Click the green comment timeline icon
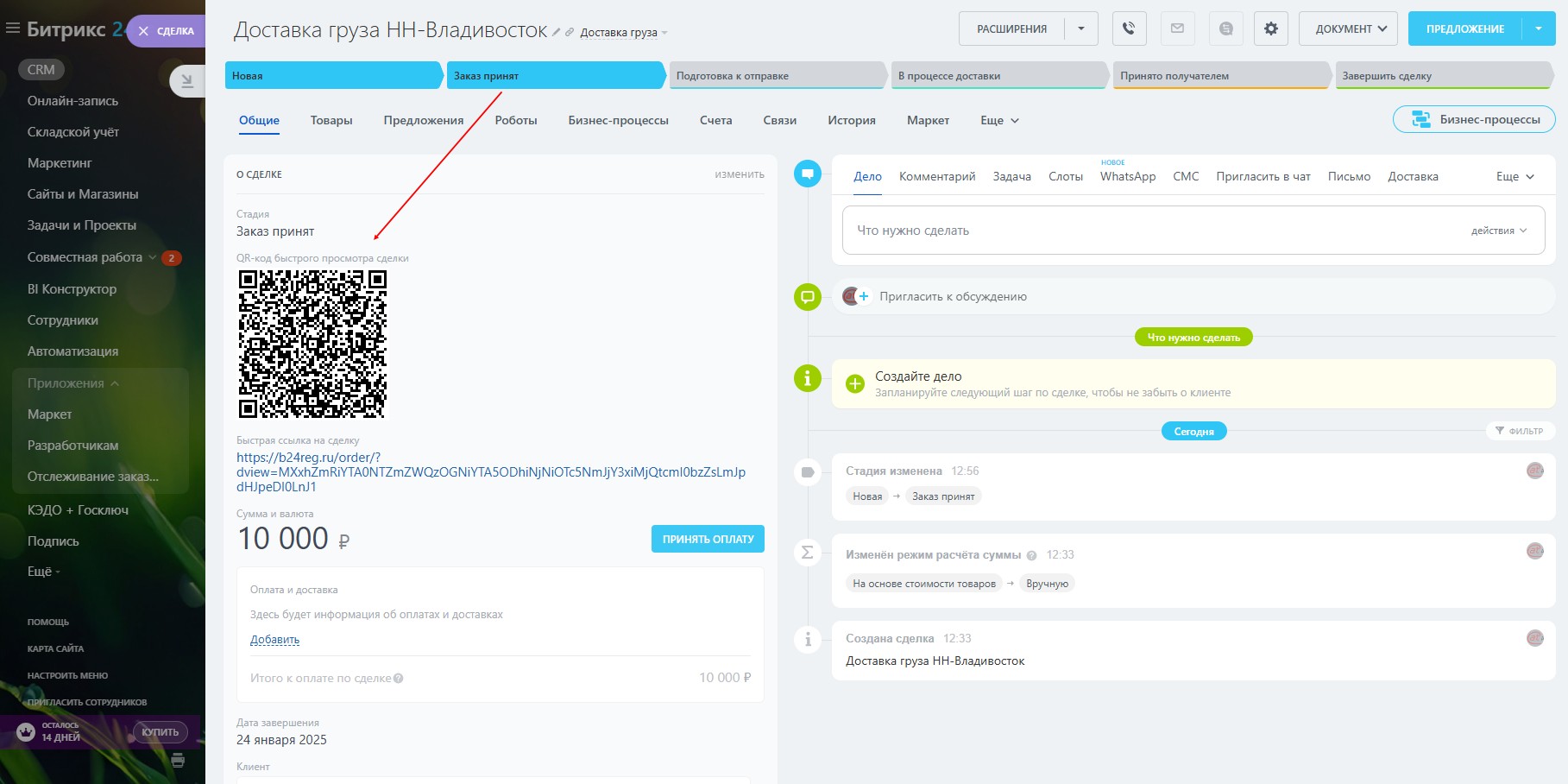This screenshot has height=784, width=1568. click(807, 297)
